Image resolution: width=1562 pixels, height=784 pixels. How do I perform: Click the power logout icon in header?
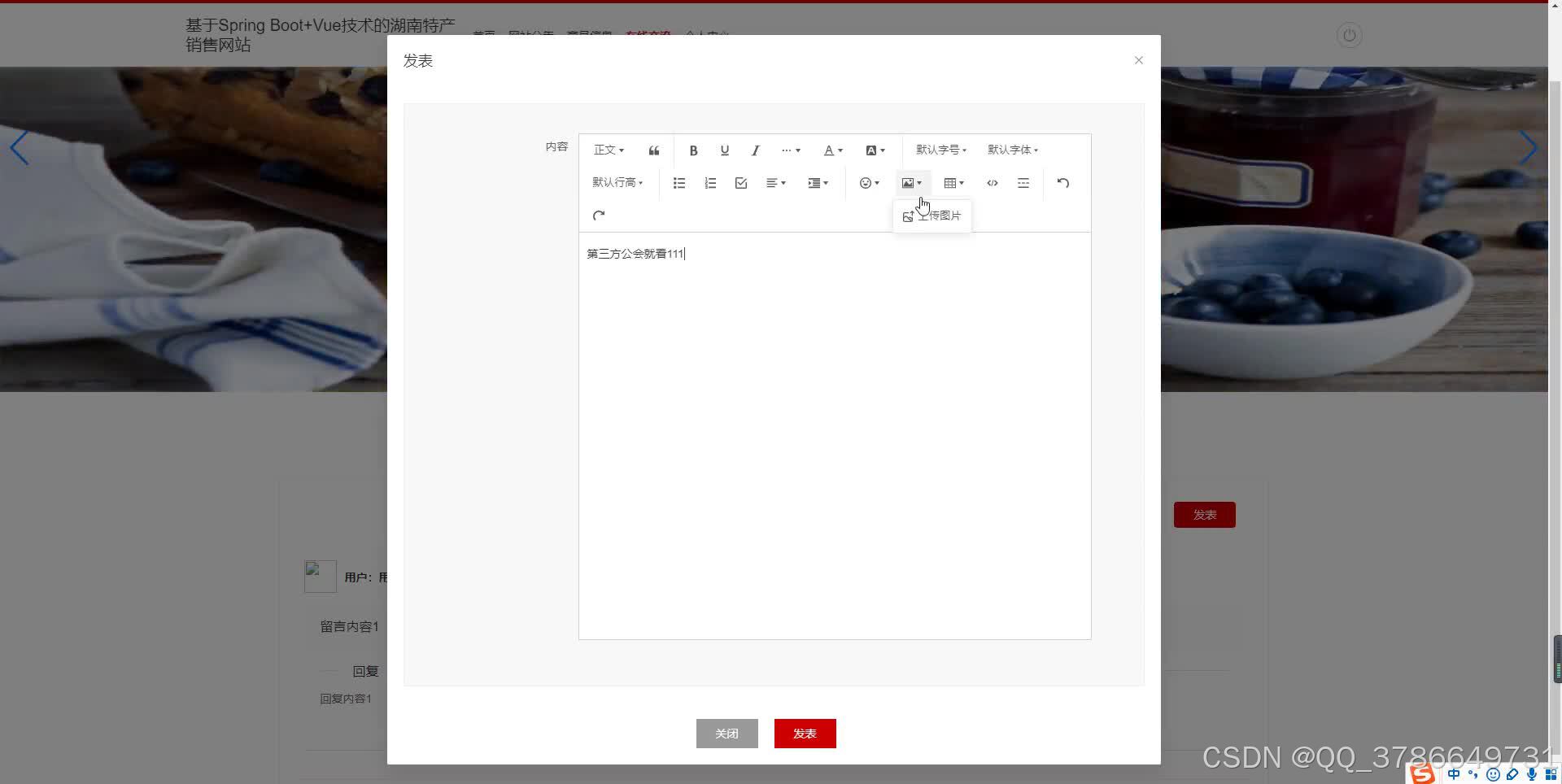(x=1350, y=35)
